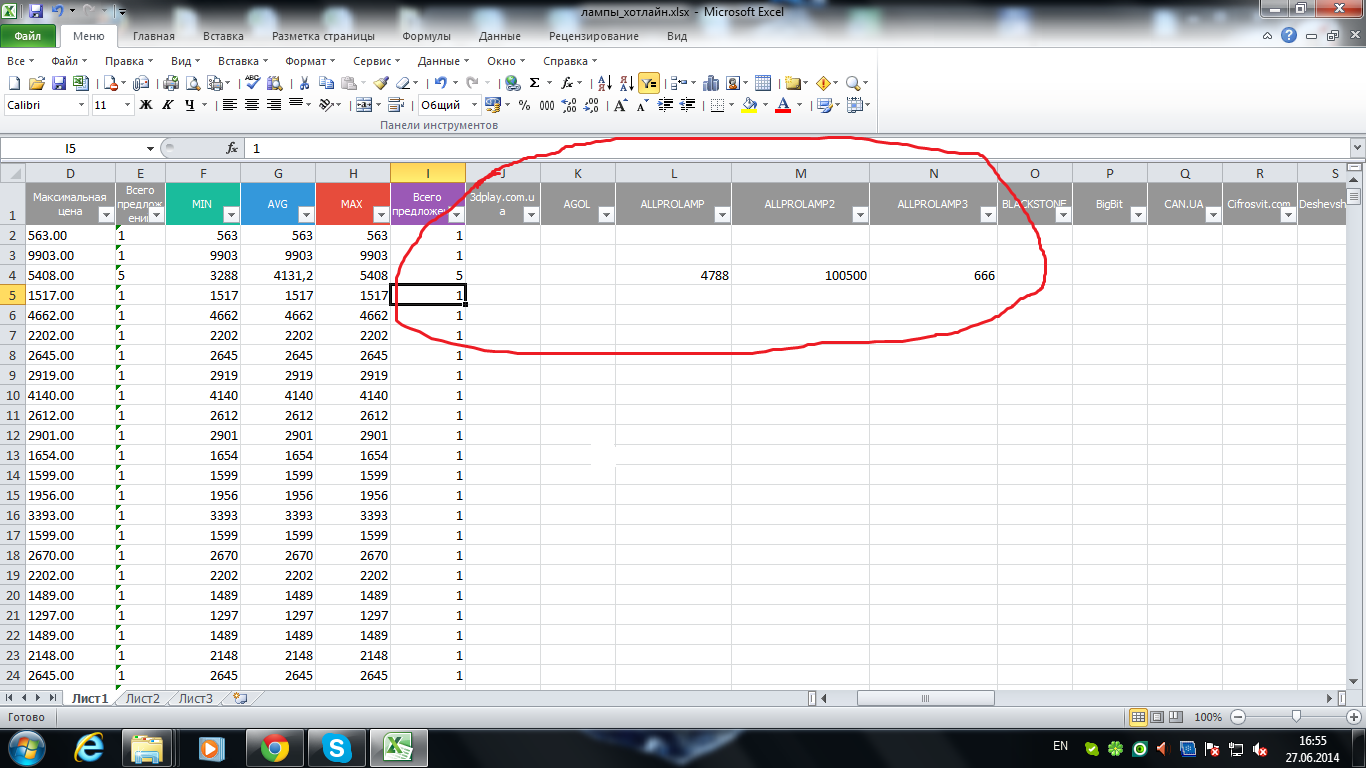Expand the Name Box dropdown
This screenshot has height=768, width=1366.
pyautogui.click(x=150, y=148)
